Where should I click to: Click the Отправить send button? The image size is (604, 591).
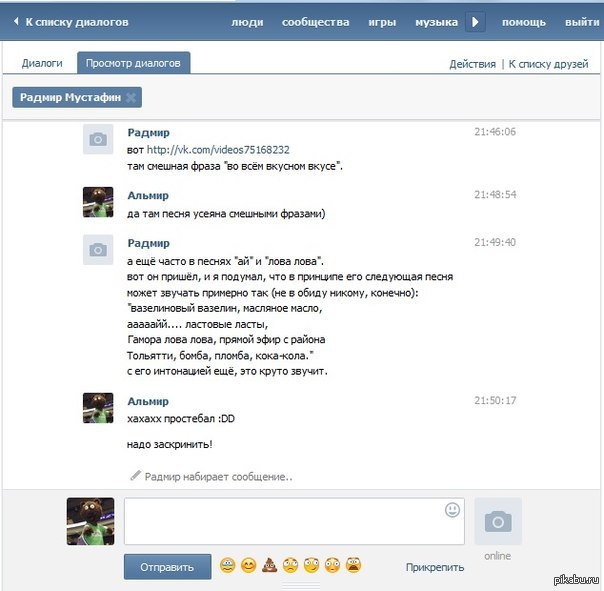tap(167, 567)
